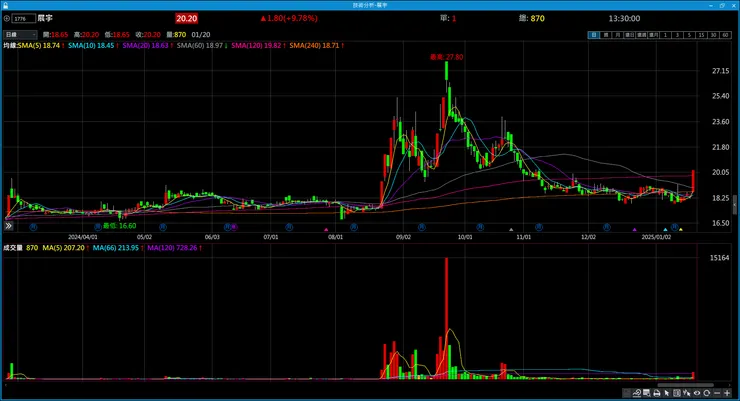Click the MA(66) 213.95 volume label
The width and height of the screenshot is (740, 401).
[118, 248]
